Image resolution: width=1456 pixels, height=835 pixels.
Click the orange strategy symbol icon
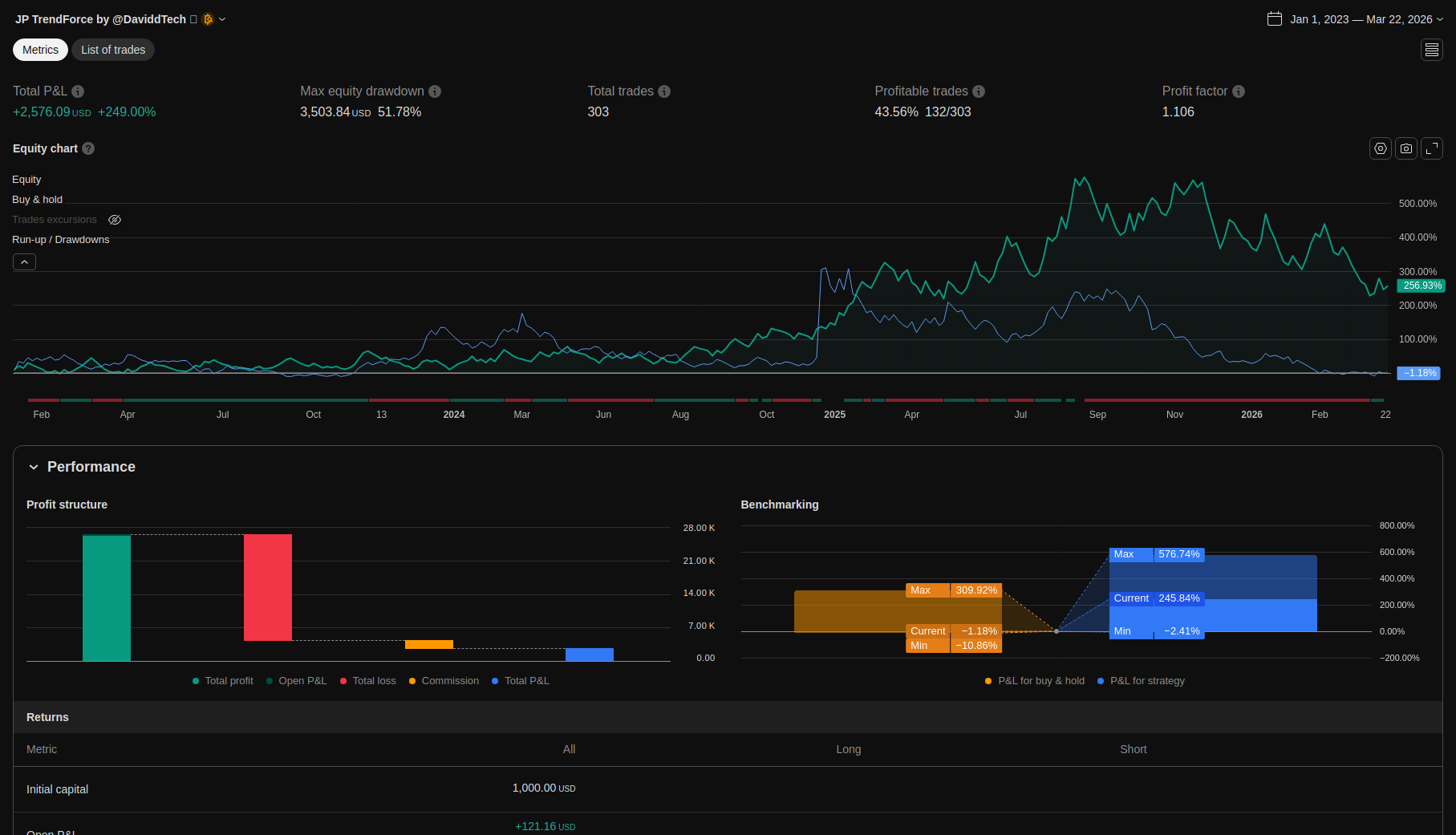(209, 19)
